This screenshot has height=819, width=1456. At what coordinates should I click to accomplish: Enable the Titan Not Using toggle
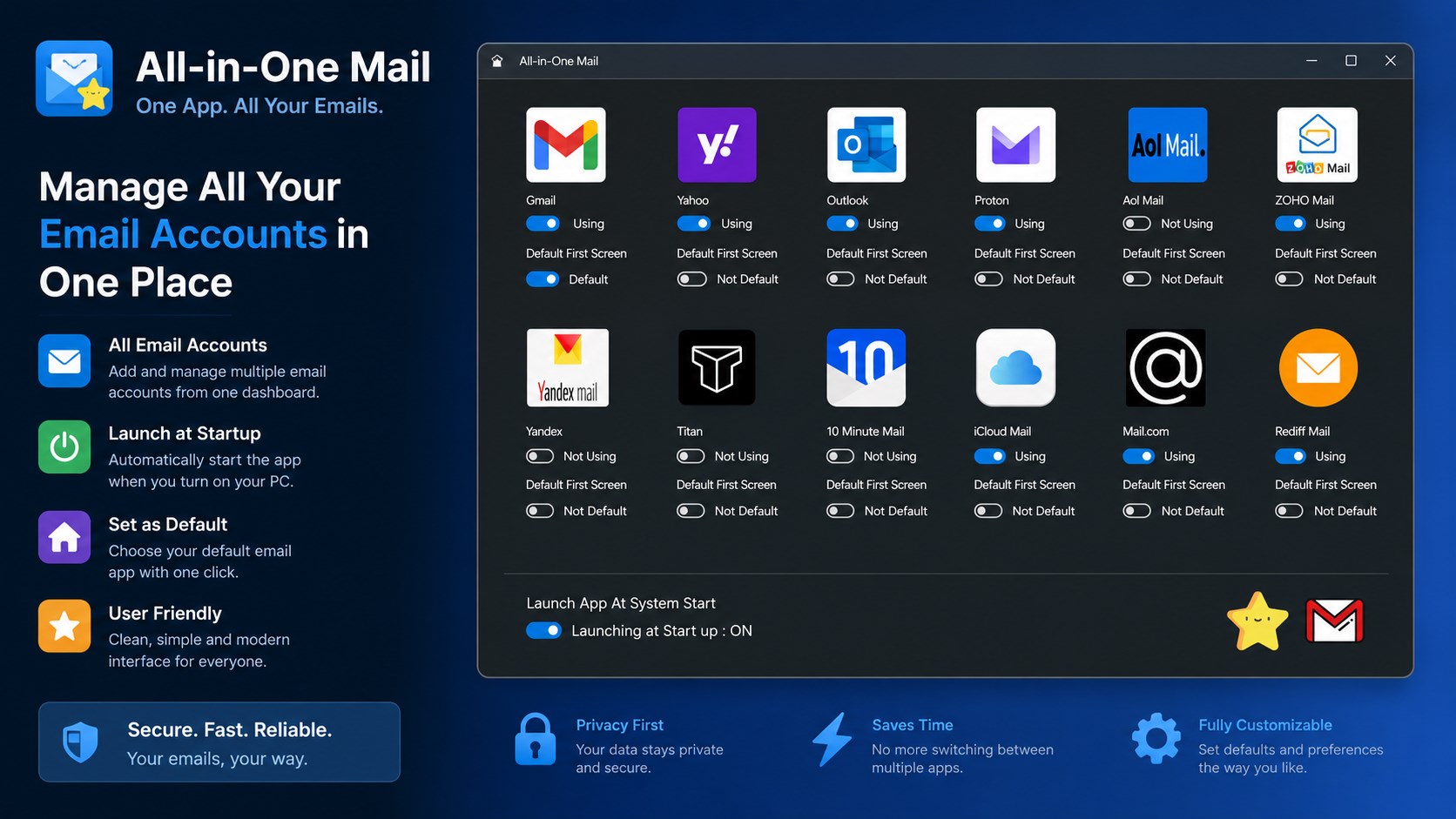coord(691,456)
